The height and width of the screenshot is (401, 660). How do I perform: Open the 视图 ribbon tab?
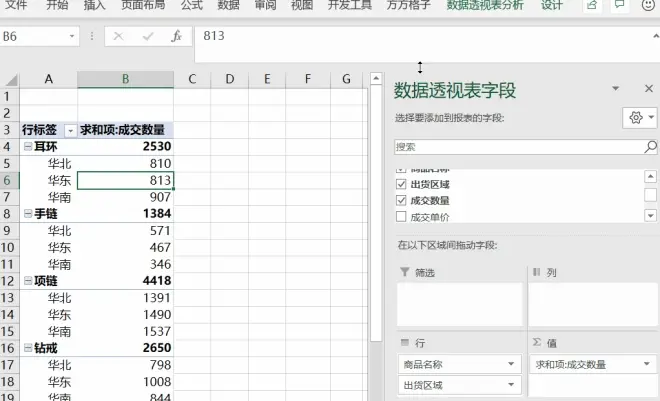[302, 5]
